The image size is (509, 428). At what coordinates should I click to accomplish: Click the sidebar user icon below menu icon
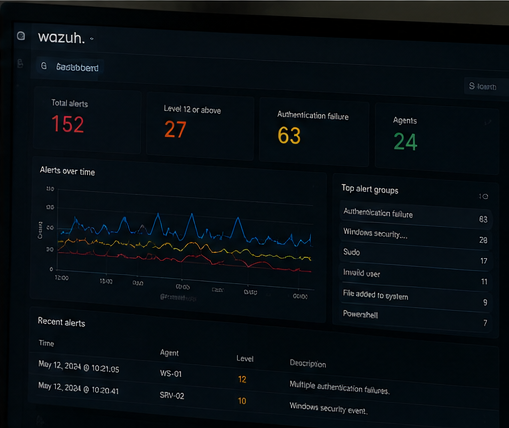[20, 63]
